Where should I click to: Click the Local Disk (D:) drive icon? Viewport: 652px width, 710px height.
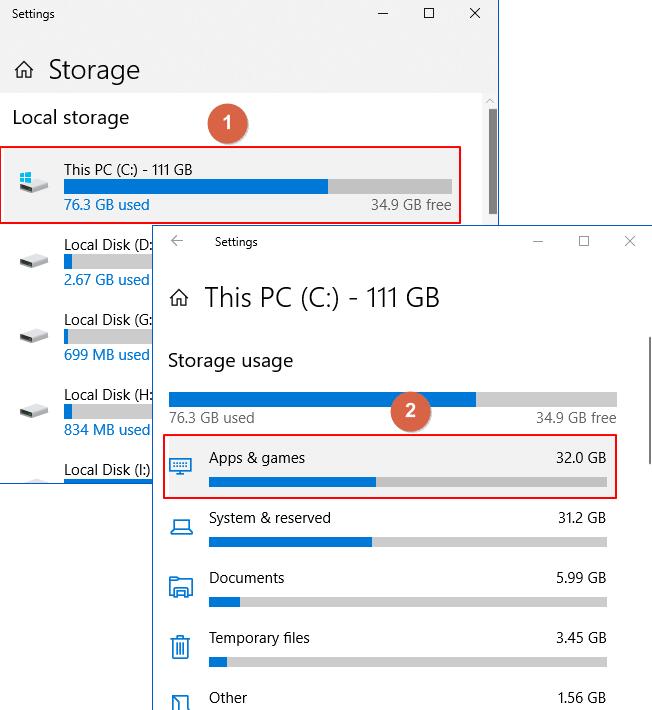(34, 261)
